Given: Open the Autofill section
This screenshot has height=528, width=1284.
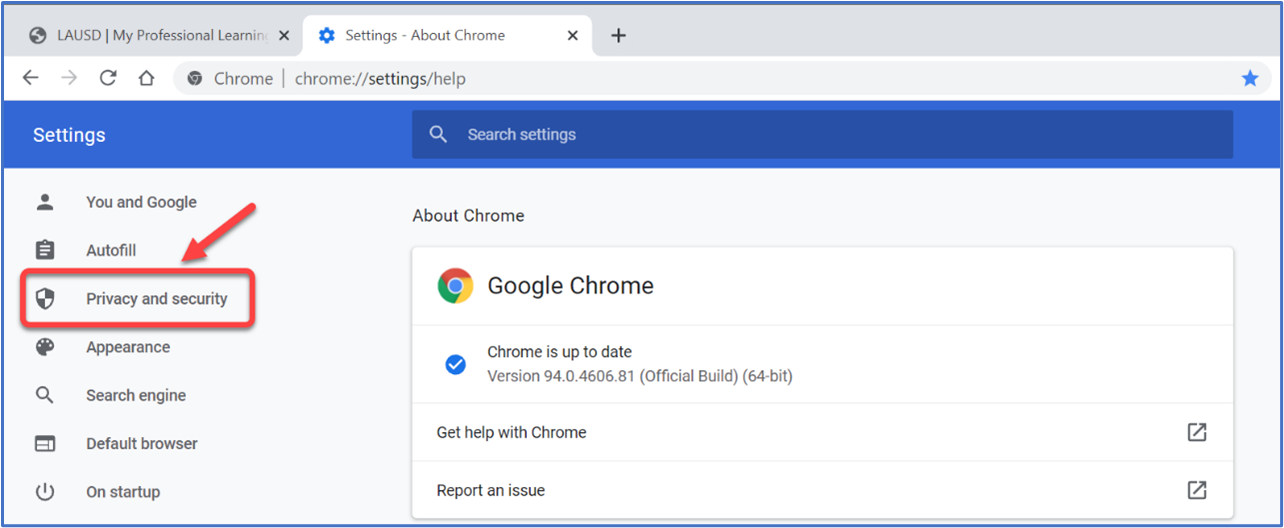Looking at the screenshot, I should (111, 250).
